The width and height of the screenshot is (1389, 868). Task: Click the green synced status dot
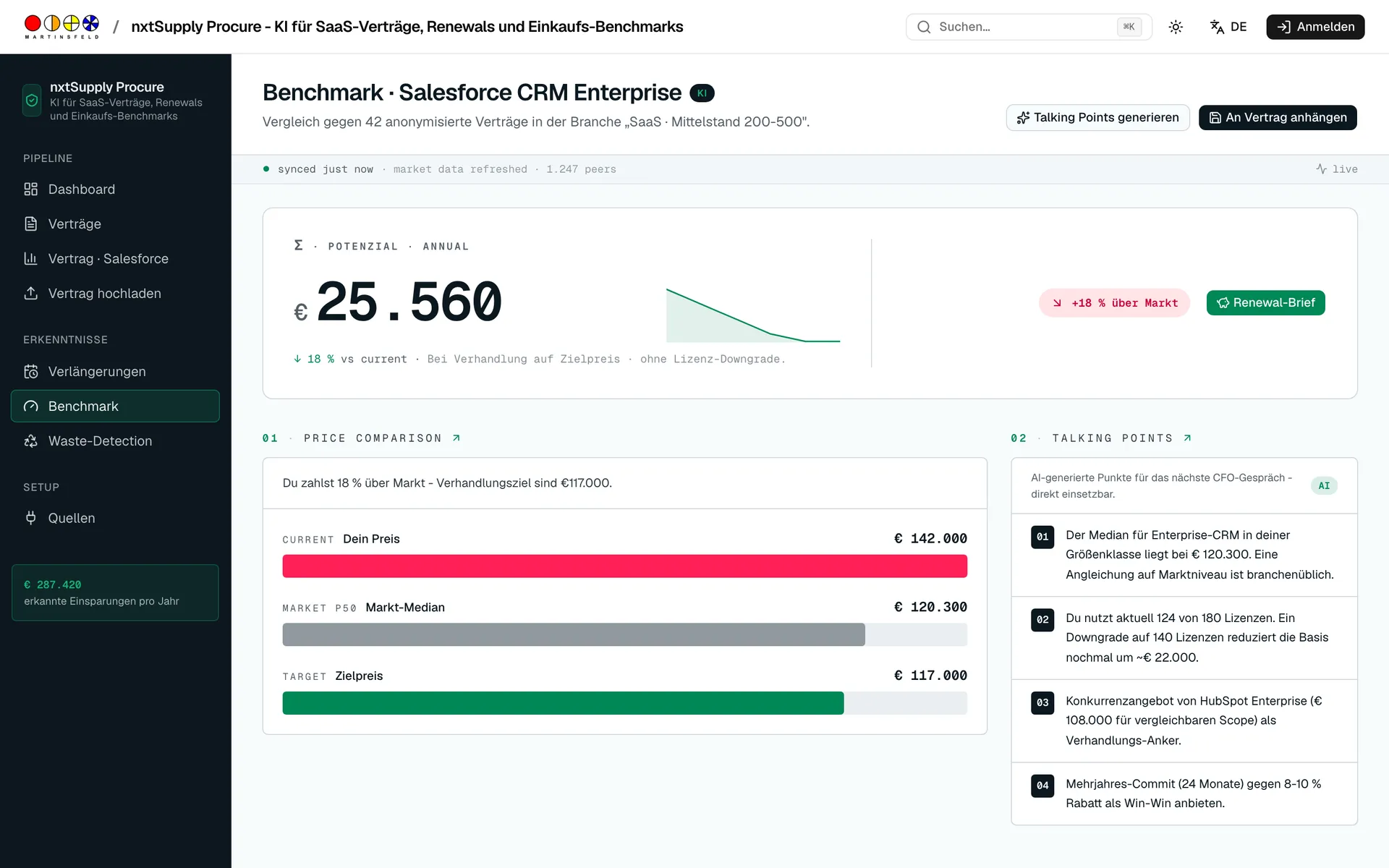266,169
